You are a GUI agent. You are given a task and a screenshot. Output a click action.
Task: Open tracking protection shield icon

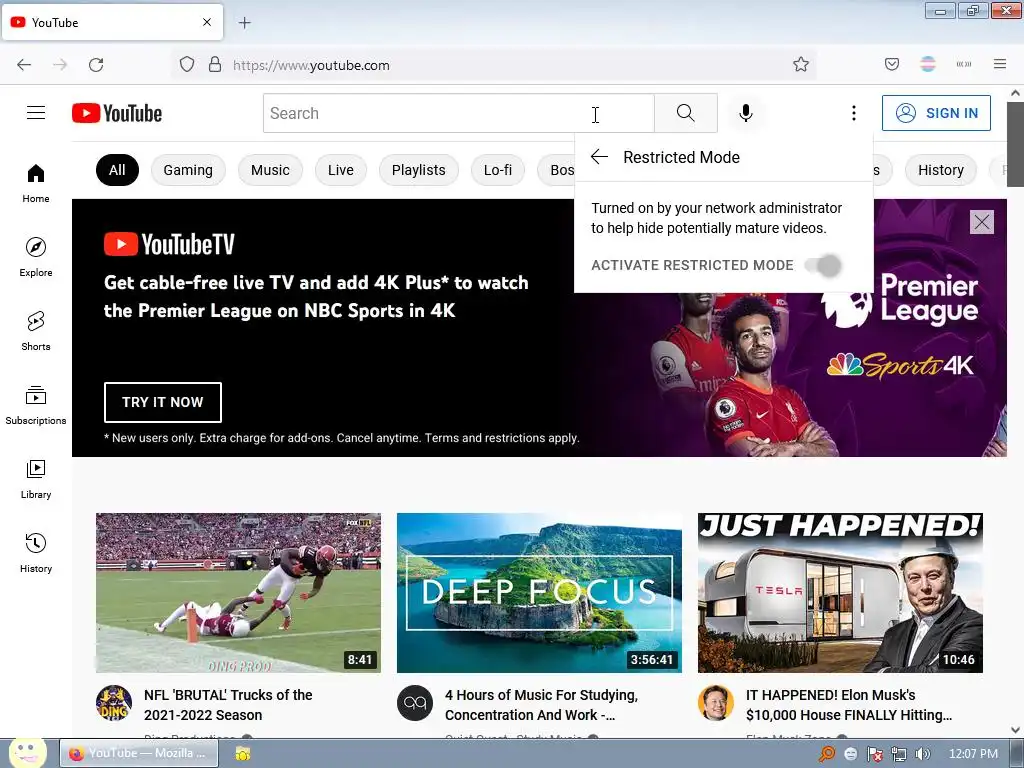(187, 64)
